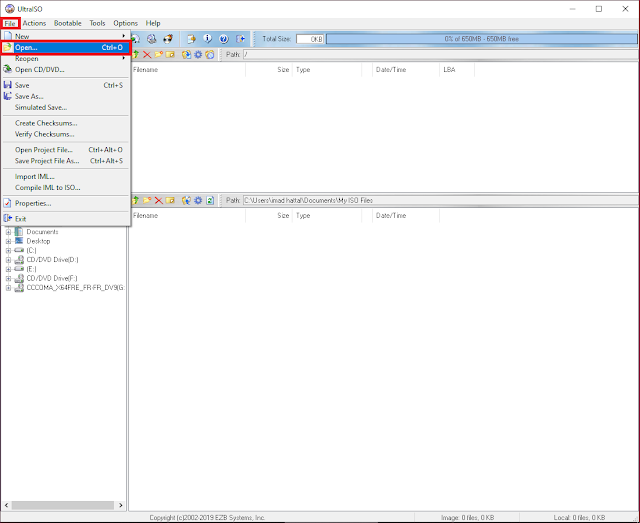Click the Burn CD/DVD Image flame icon
640x523 pixels.
(x=168, y=39)
